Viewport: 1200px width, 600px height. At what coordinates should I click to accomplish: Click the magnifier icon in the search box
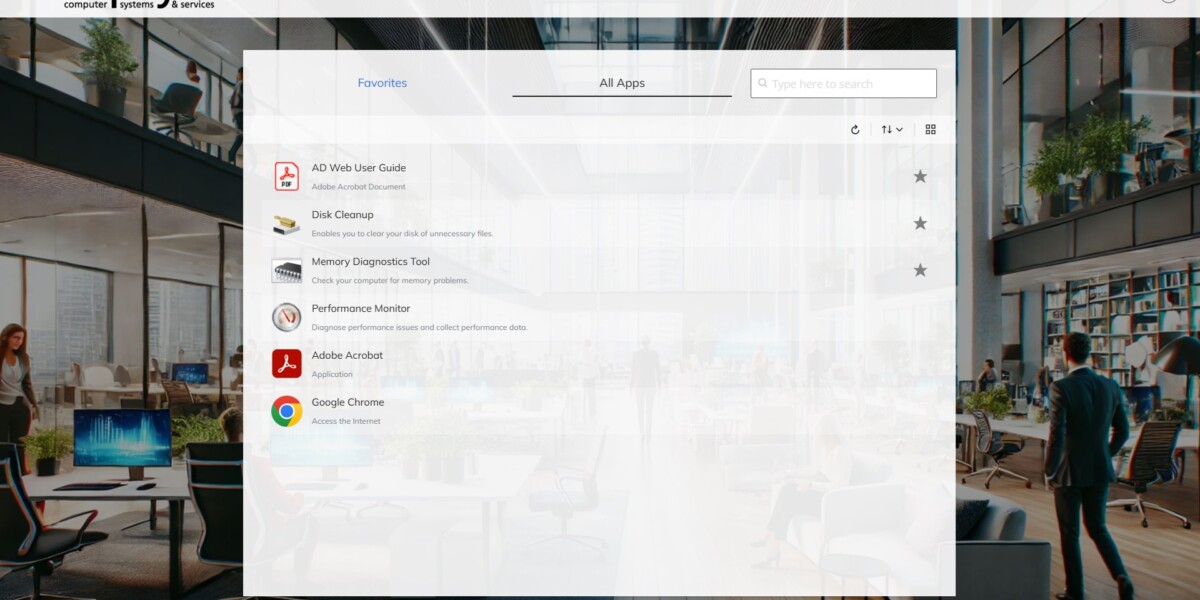763,83
